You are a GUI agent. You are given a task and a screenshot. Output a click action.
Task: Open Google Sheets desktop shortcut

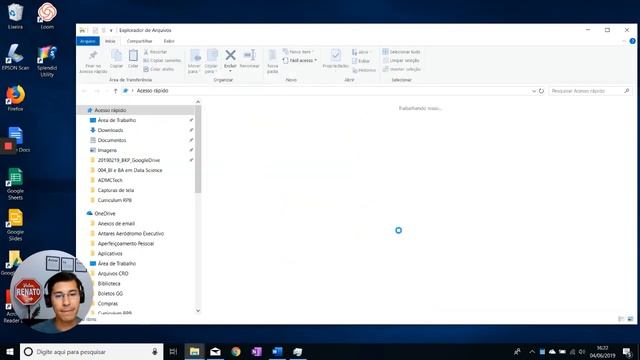click(16, 184)
